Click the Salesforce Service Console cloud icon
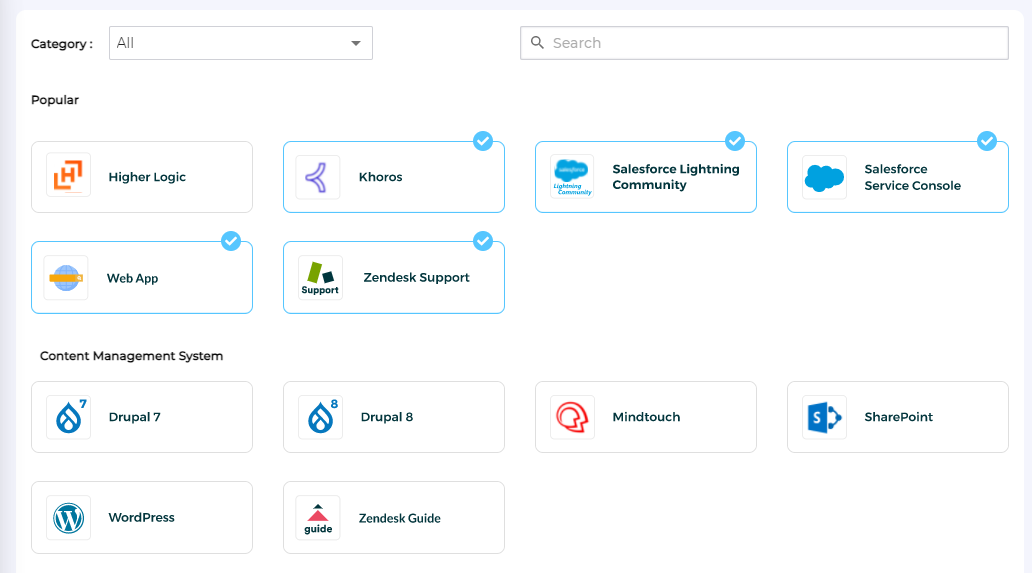The image size is (1032, 573). [x=824, y=177]
